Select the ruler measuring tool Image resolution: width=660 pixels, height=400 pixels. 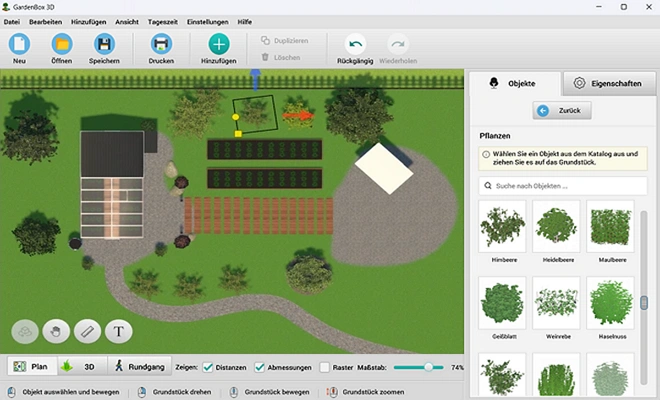[88, 331]
